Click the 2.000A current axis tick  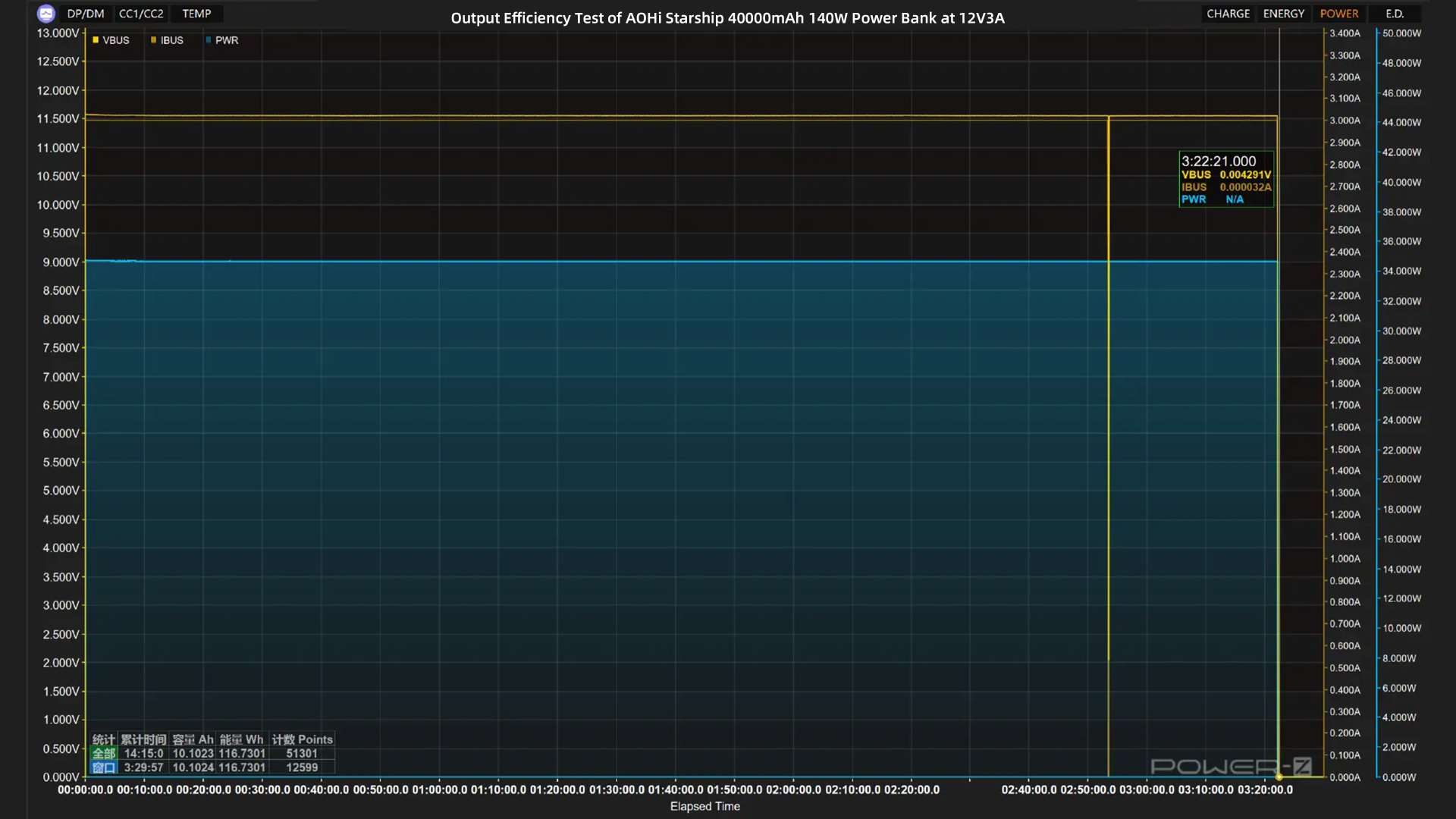point(1345,340)
